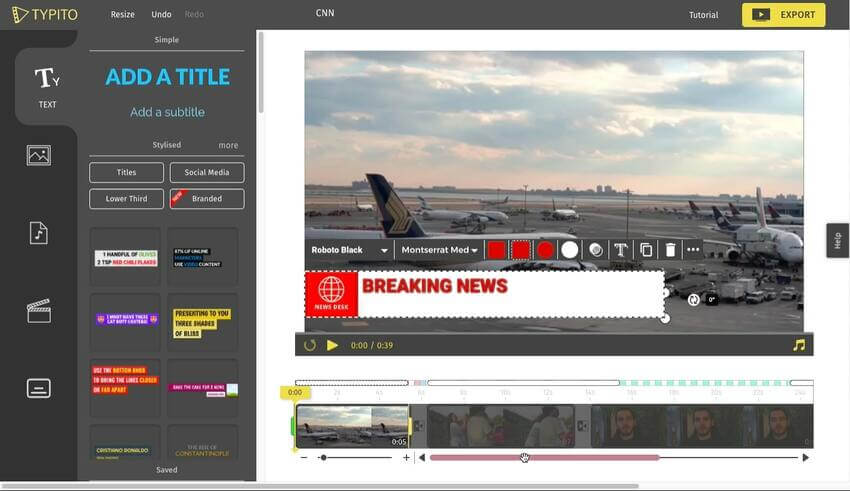Open the video clapperboard panel icon

pos(39,311)
